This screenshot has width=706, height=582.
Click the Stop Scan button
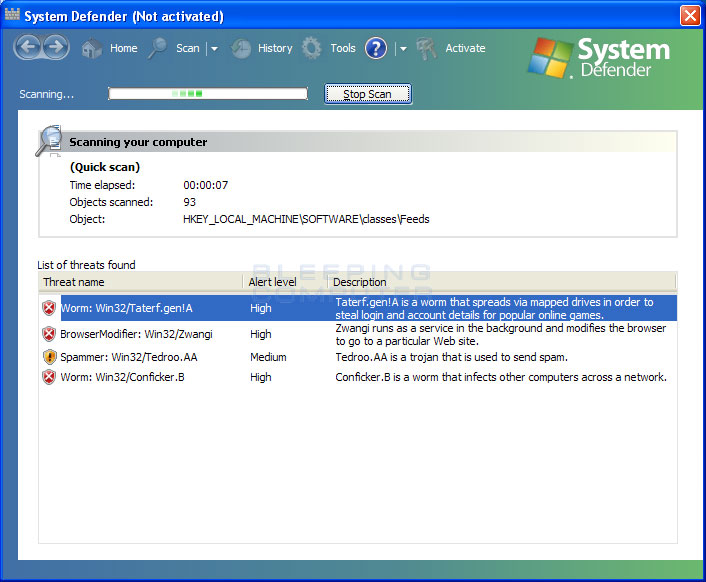pyautogui.click(x=367, y=94)
